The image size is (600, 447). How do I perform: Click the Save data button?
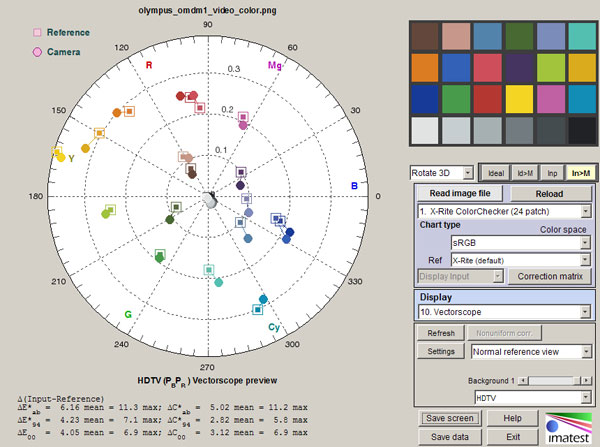click(450, 437)
